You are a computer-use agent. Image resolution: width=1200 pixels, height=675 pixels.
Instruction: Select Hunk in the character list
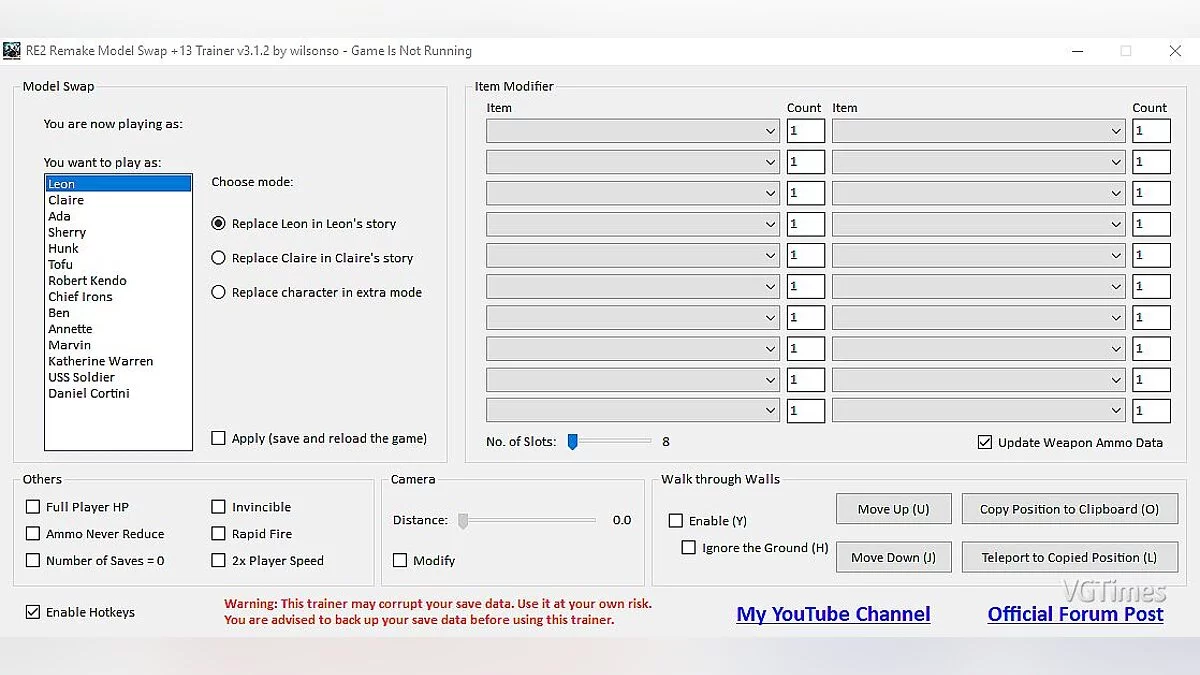(63, 248)
